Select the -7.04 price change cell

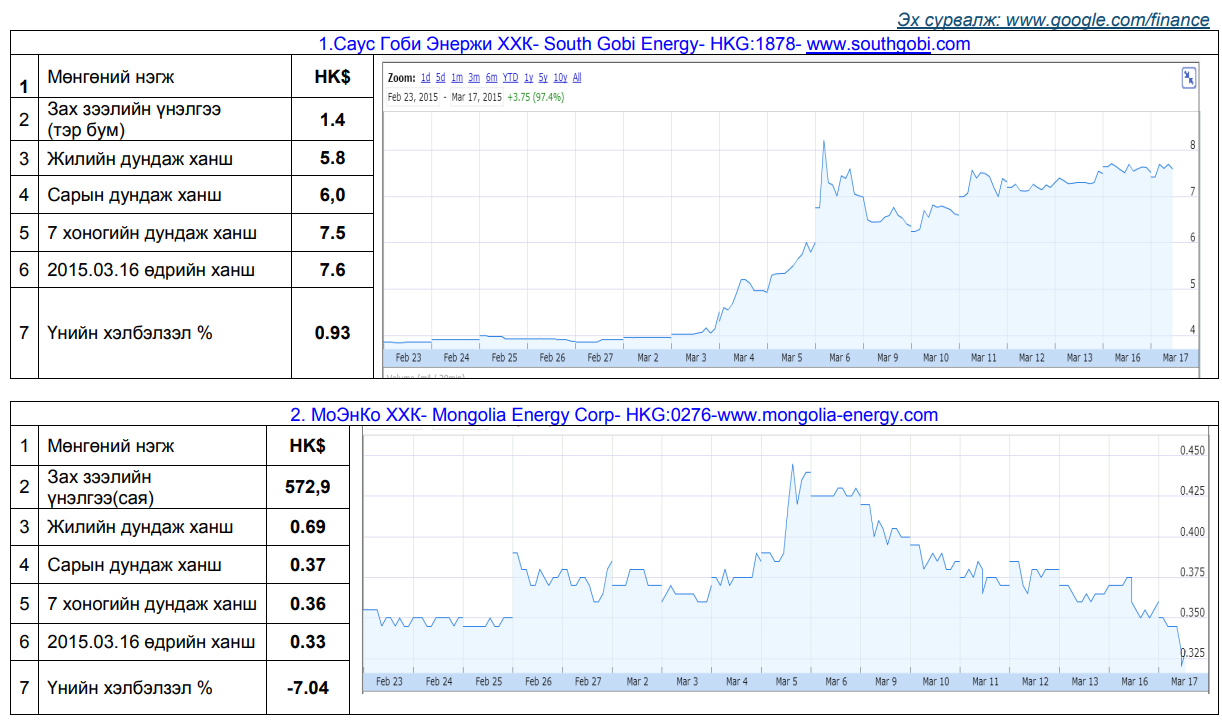(308, 688)
